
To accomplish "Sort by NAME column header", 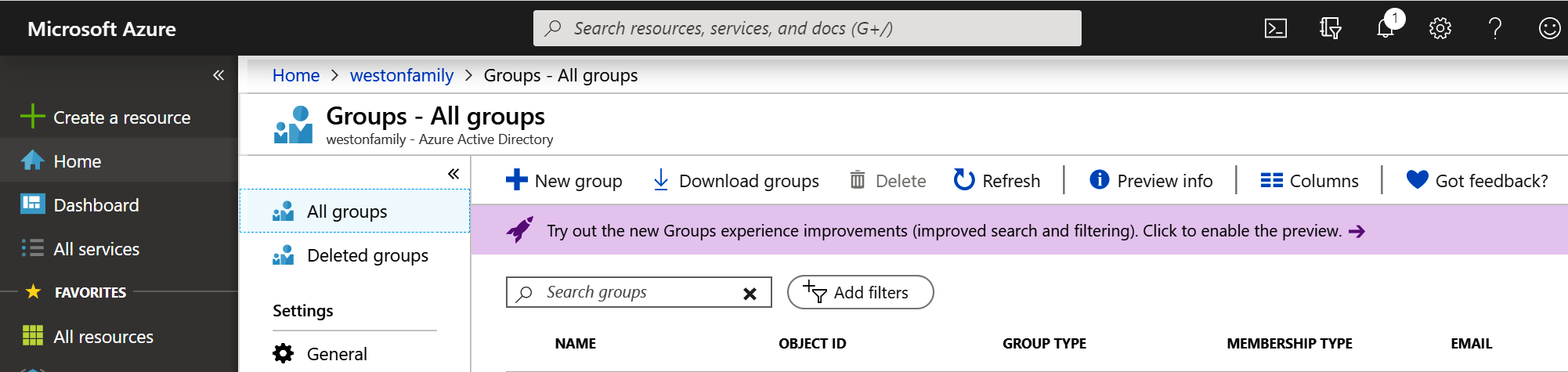I will point(576,344).
